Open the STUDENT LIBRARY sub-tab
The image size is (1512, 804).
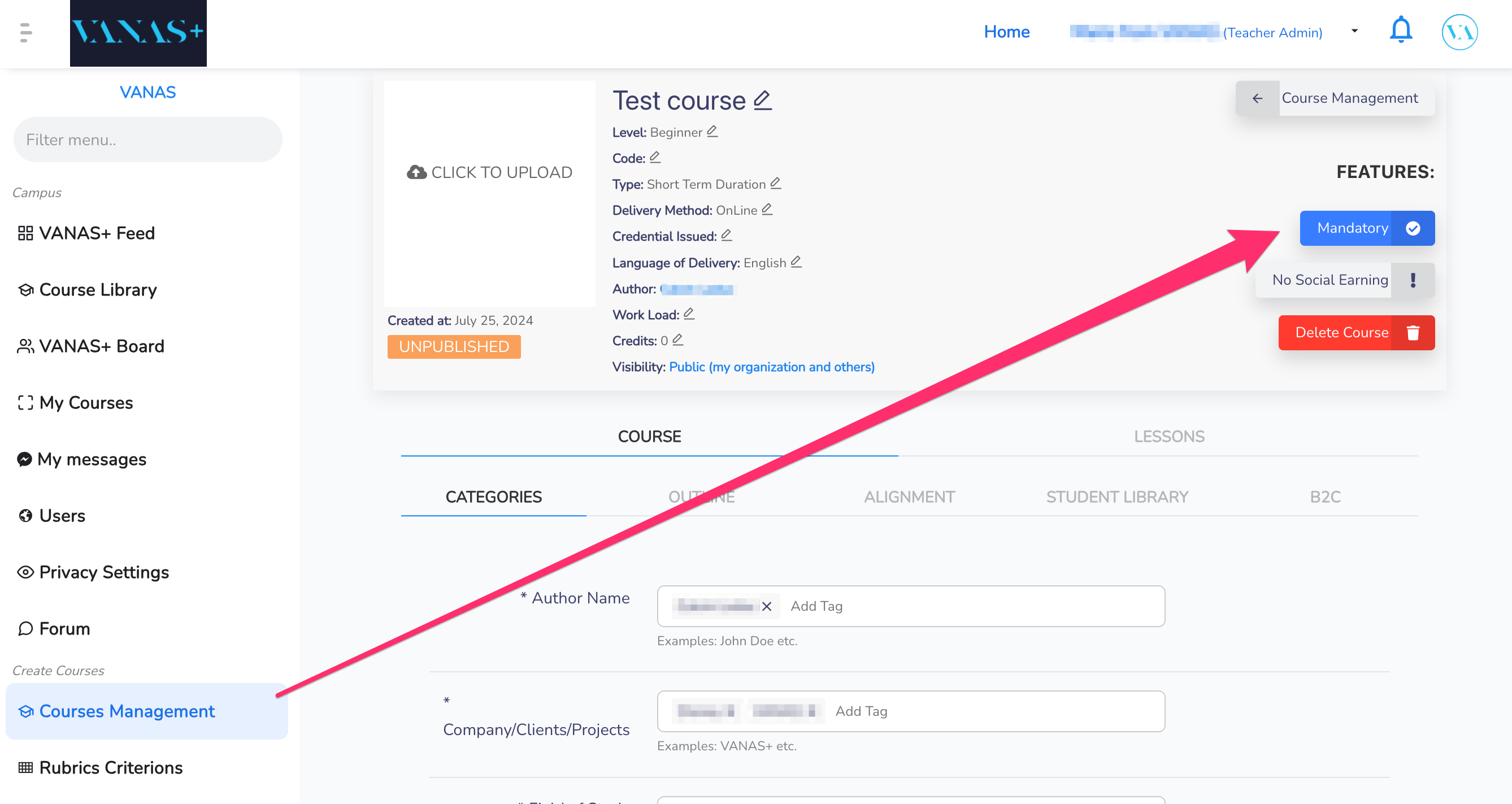tap(1116, 497)
